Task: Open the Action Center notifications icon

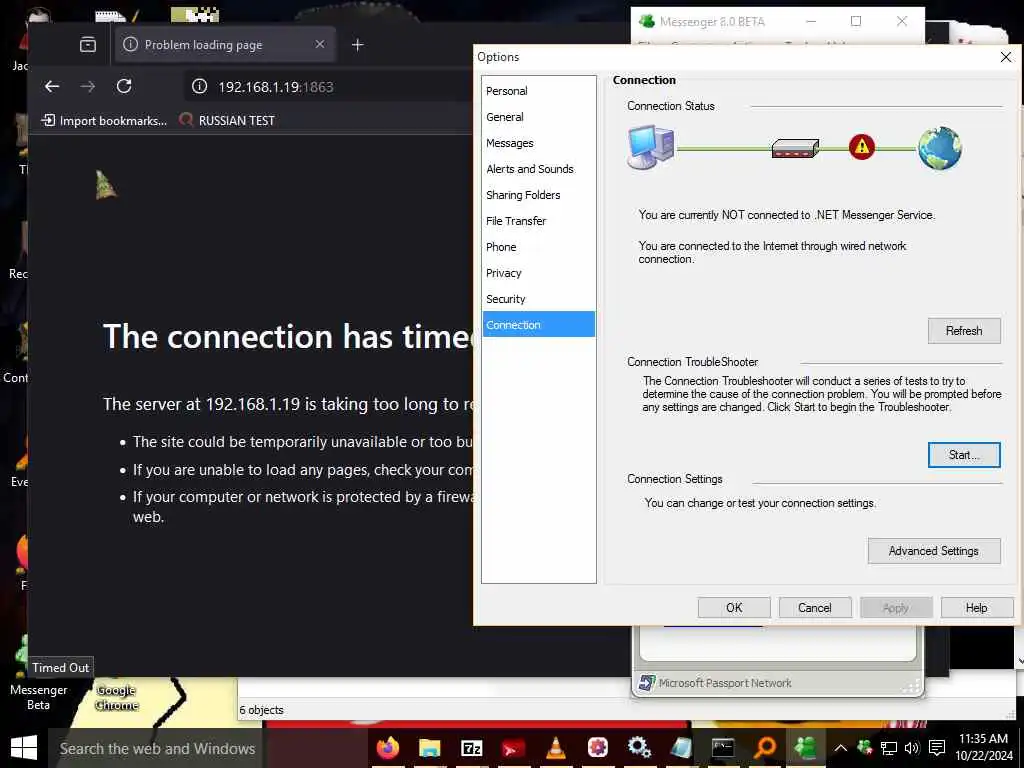Action: coord(937,748)
